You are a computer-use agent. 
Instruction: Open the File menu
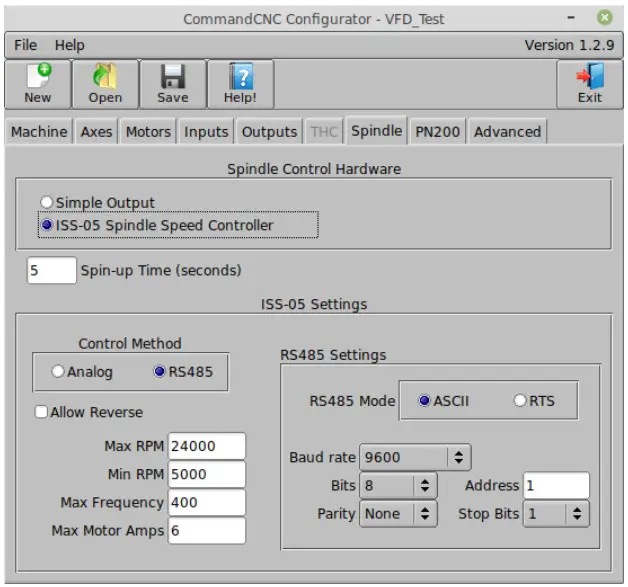[26, 45]
